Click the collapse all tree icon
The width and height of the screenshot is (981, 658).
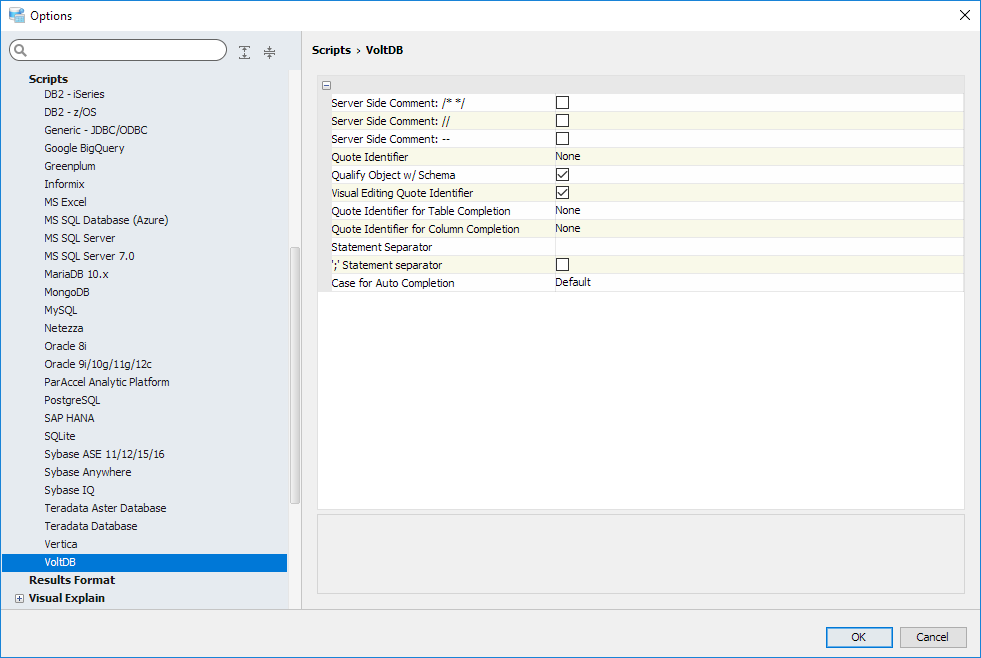[269, 52]
